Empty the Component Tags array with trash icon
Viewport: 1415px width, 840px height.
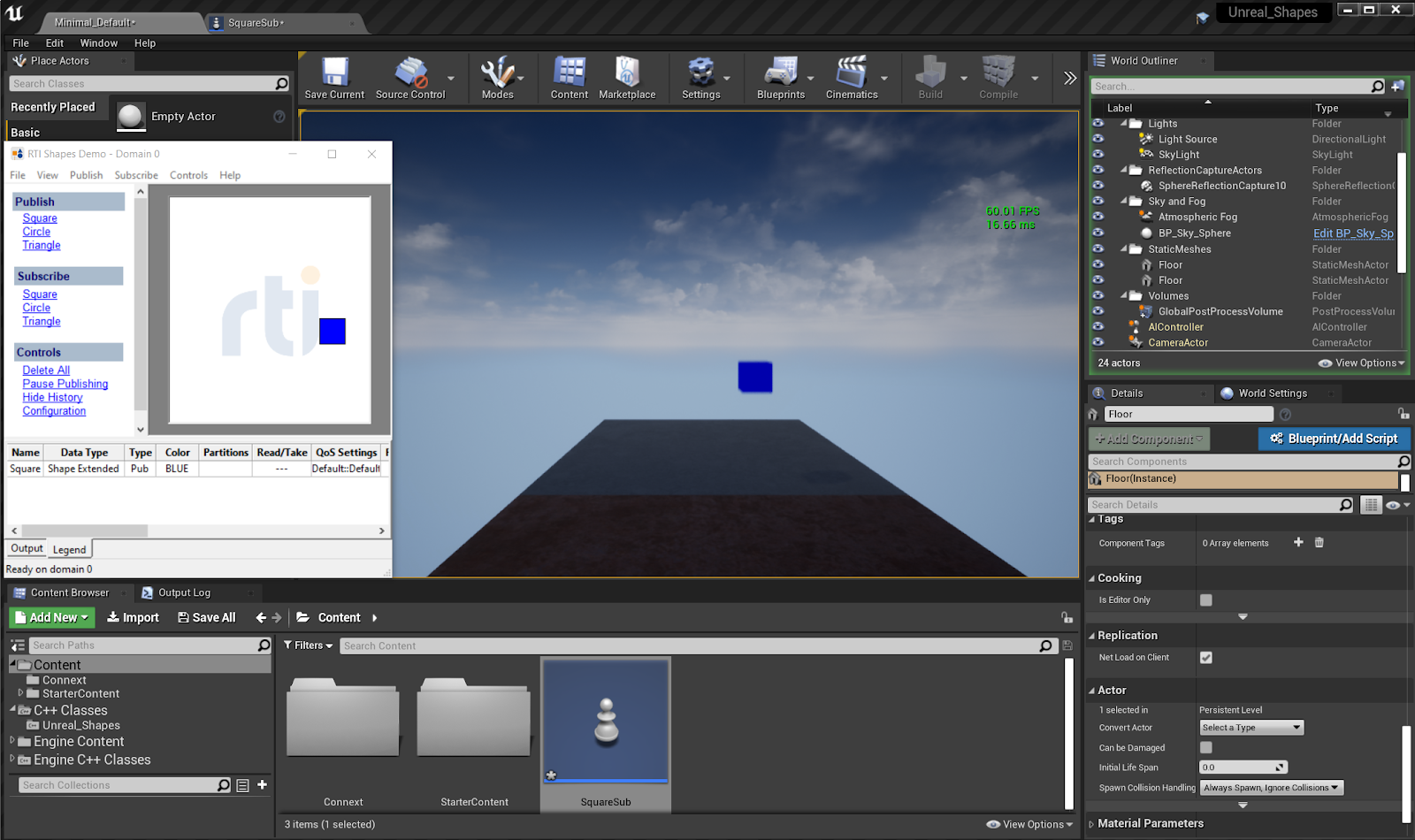coord(1319,542)
